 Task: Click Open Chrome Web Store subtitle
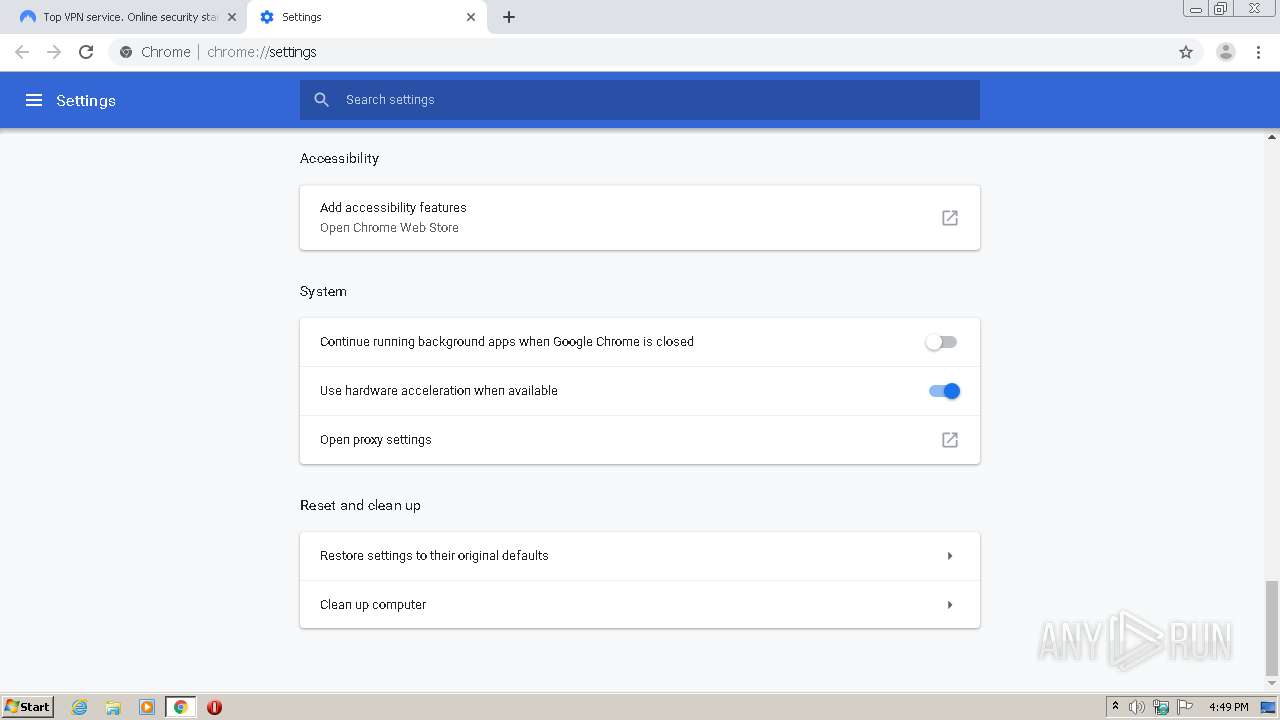389,228
